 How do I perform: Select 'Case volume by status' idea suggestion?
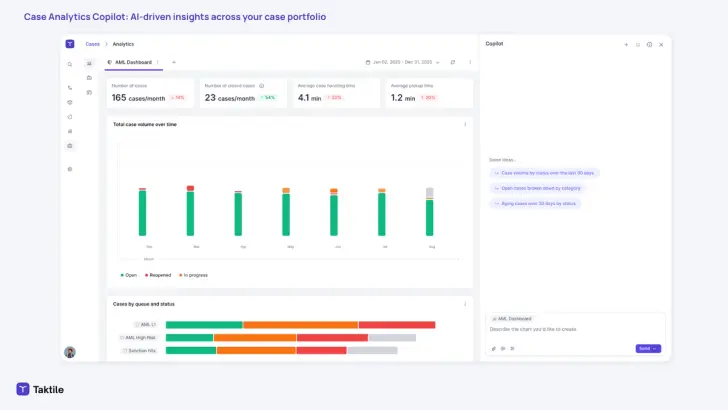pyautogui.click(x=544, y=173)
